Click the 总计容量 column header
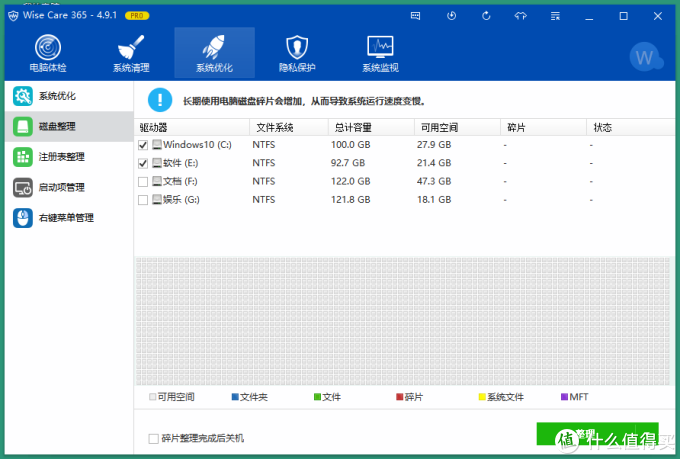The image size is (680, 459). click(371, 128)
